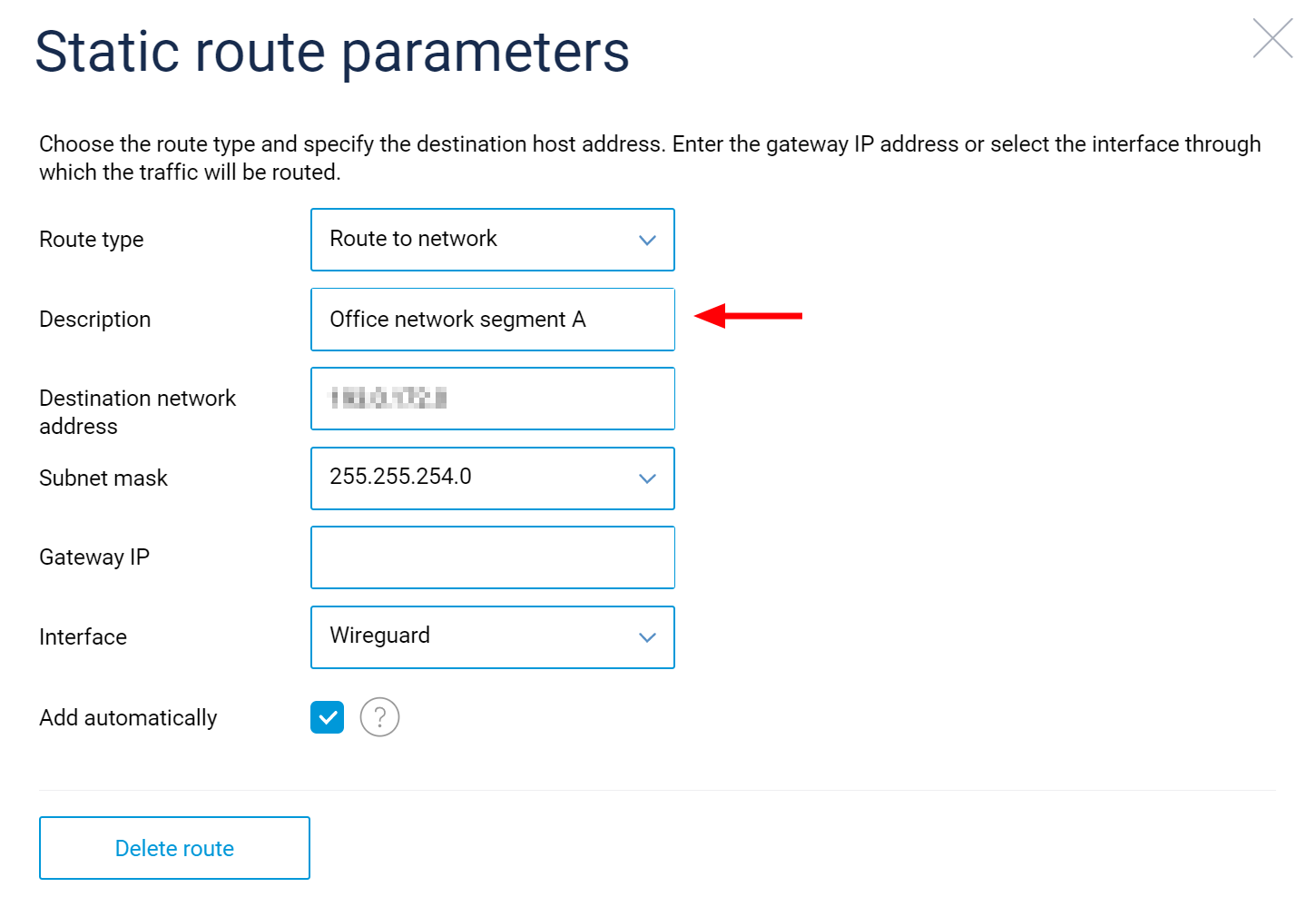Viewport: 1316px width, 907px height.
Task: Click the dialog close cross at top right
Action: click(x=1272, y=39)
